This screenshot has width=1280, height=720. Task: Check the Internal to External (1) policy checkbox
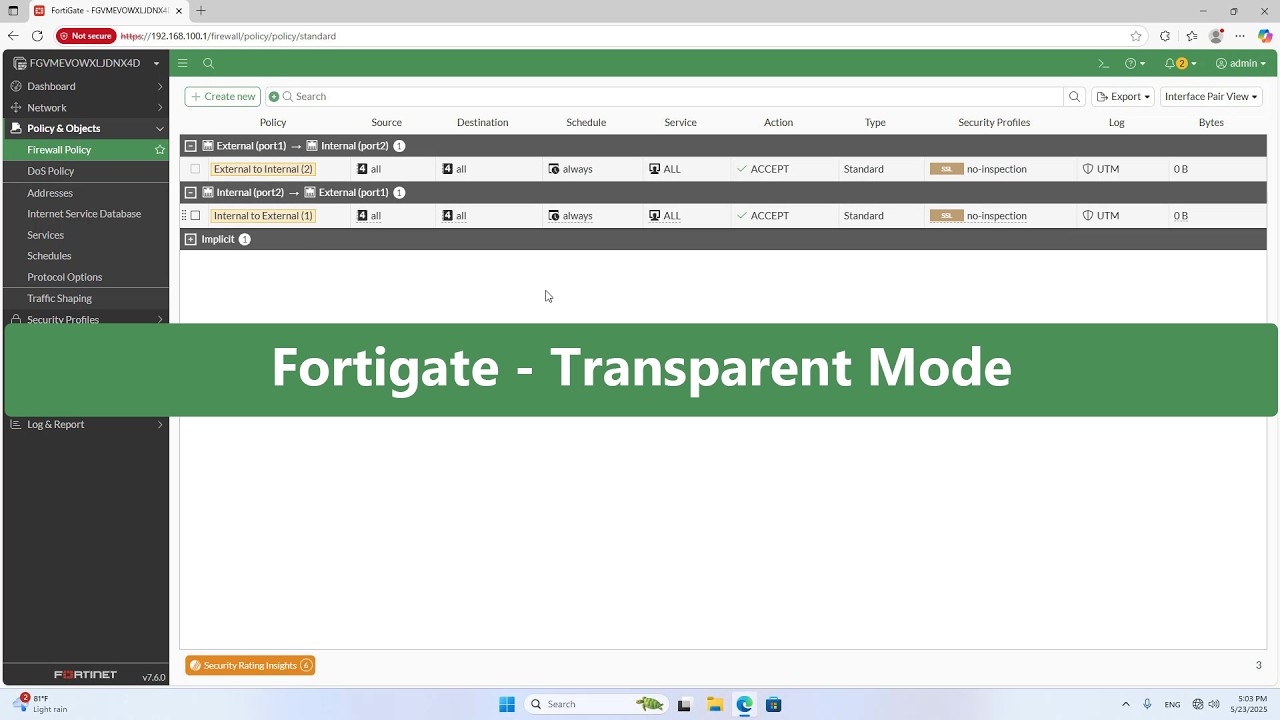[x=195, y=215]
